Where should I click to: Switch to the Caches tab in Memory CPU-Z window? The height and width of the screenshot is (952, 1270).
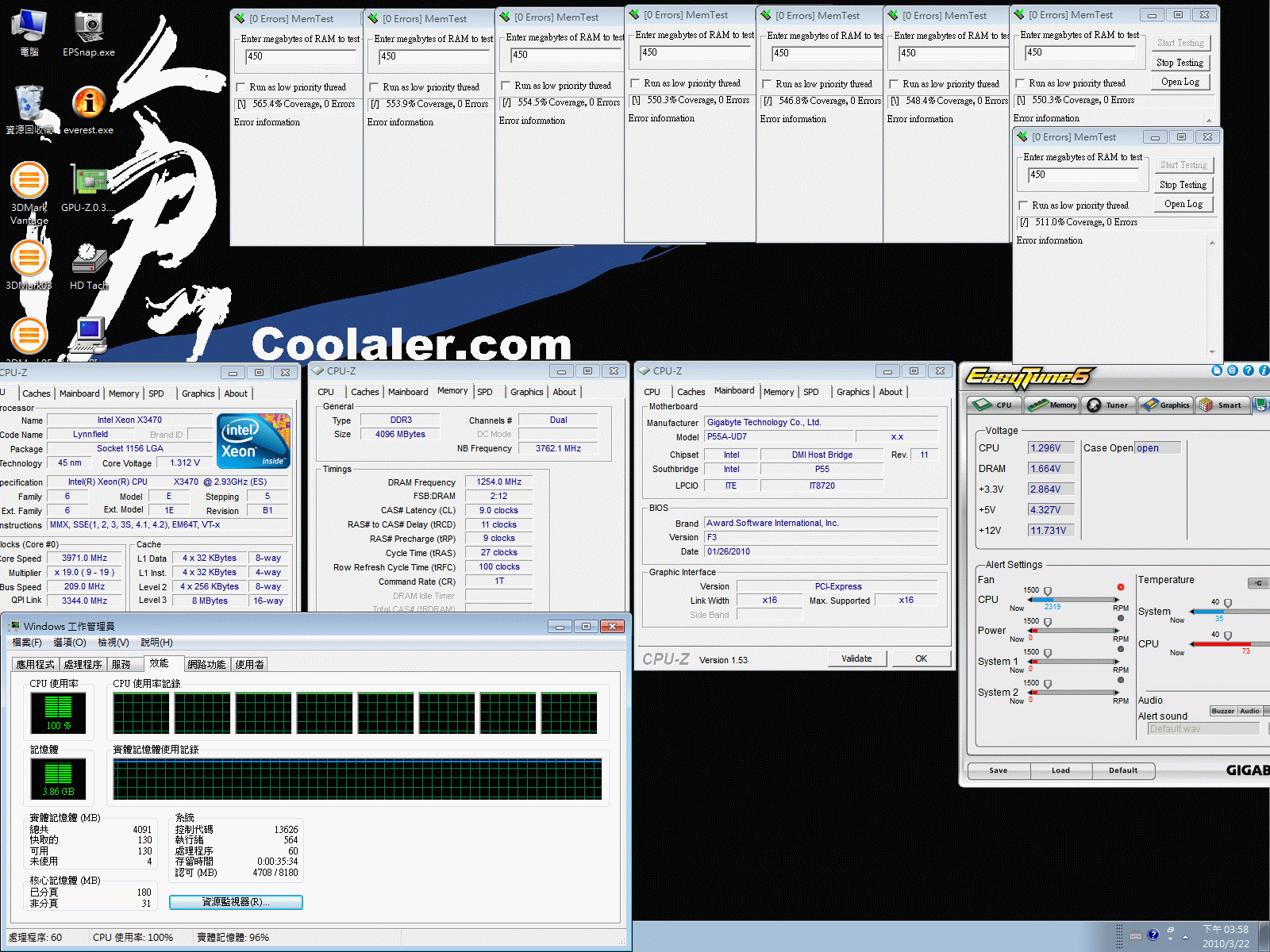click(365, 392)
